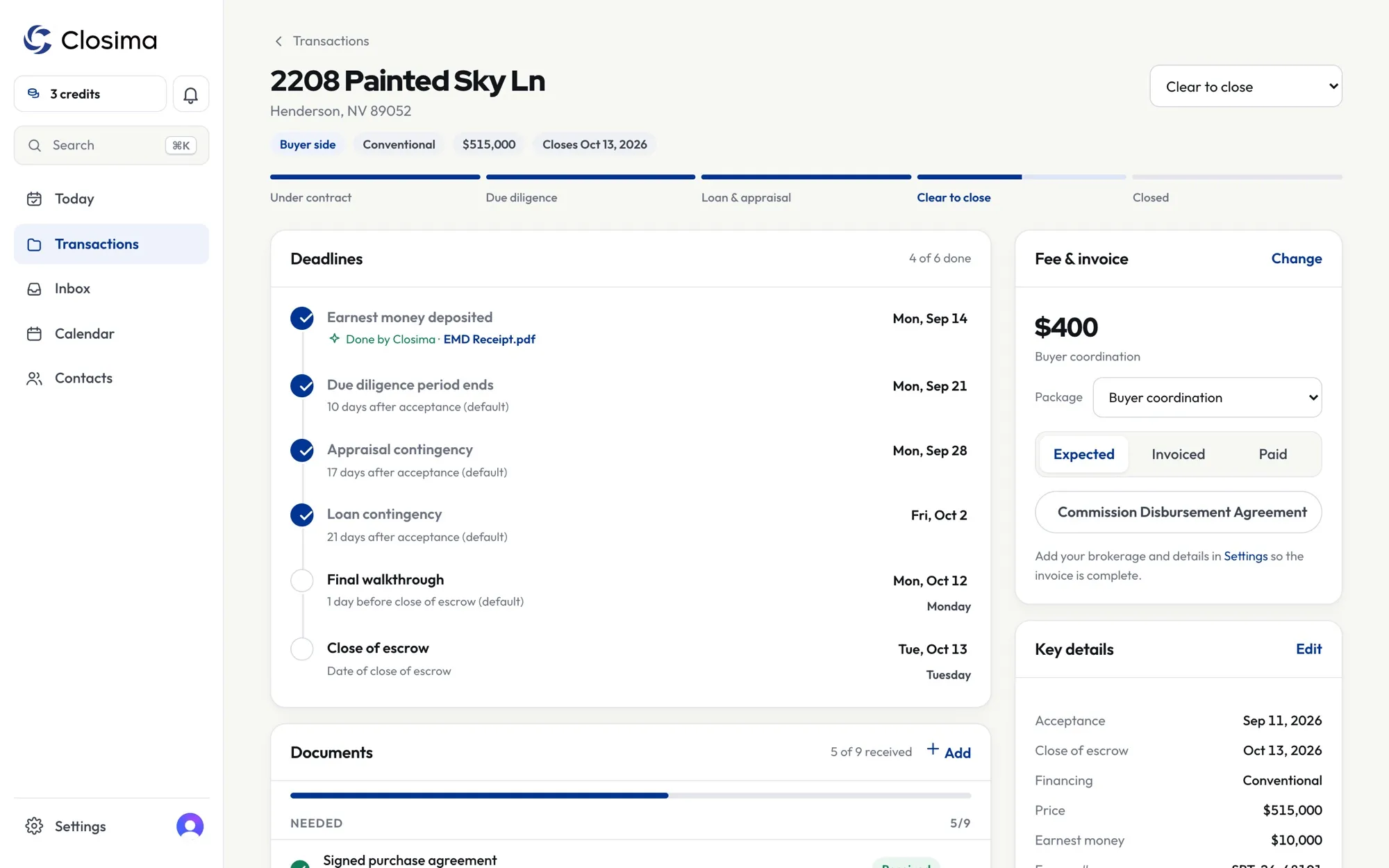Mark Close of escrow as done
This screenshot has height=868, width=1389.
(x=302, y=649)
